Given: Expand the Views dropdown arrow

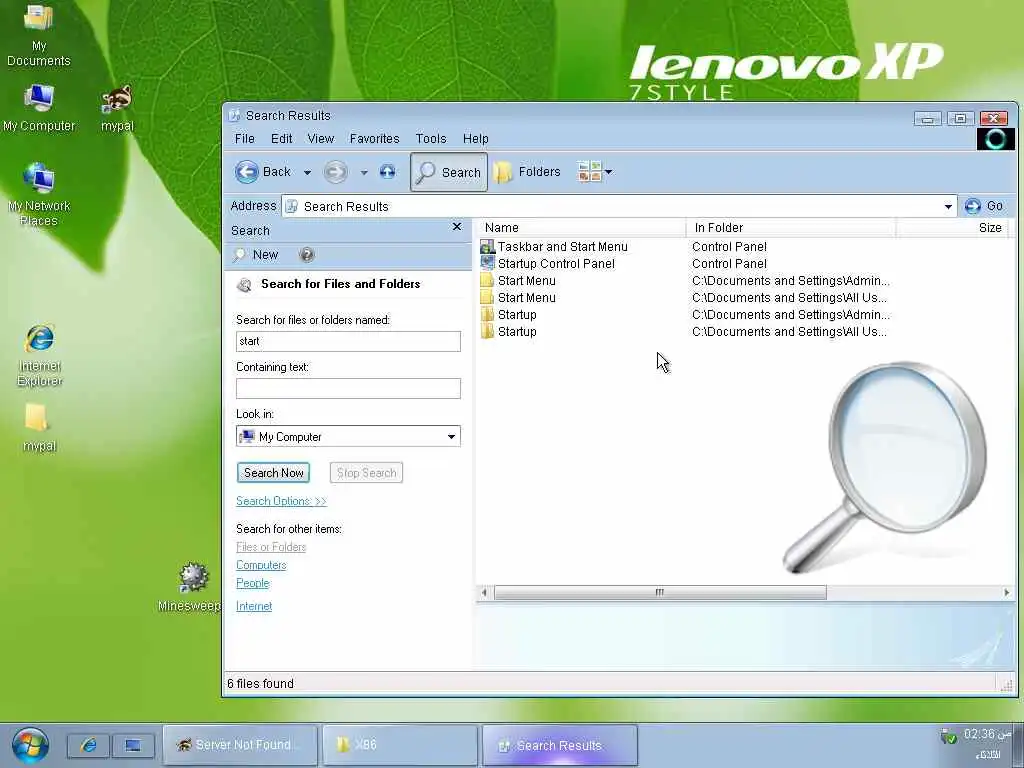Looking at the screenshot, I should pos(609,172).
